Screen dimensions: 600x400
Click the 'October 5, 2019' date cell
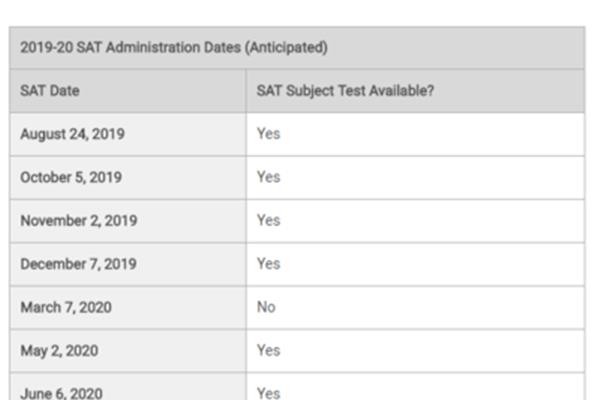click(x=71, y=177)
